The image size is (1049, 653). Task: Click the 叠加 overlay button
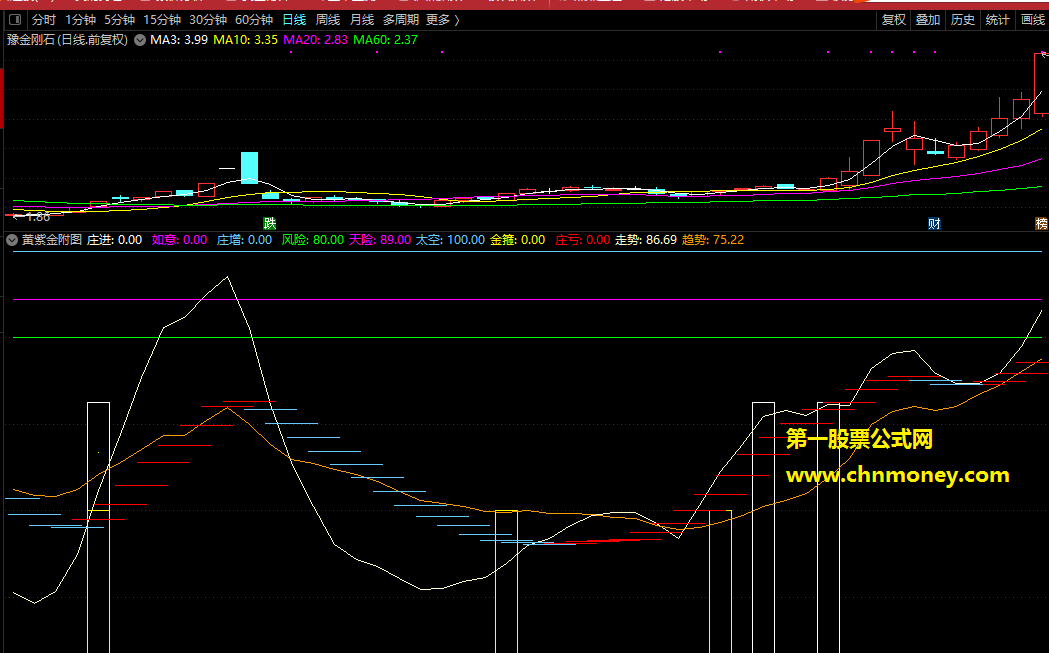click(x=928, y=20)
